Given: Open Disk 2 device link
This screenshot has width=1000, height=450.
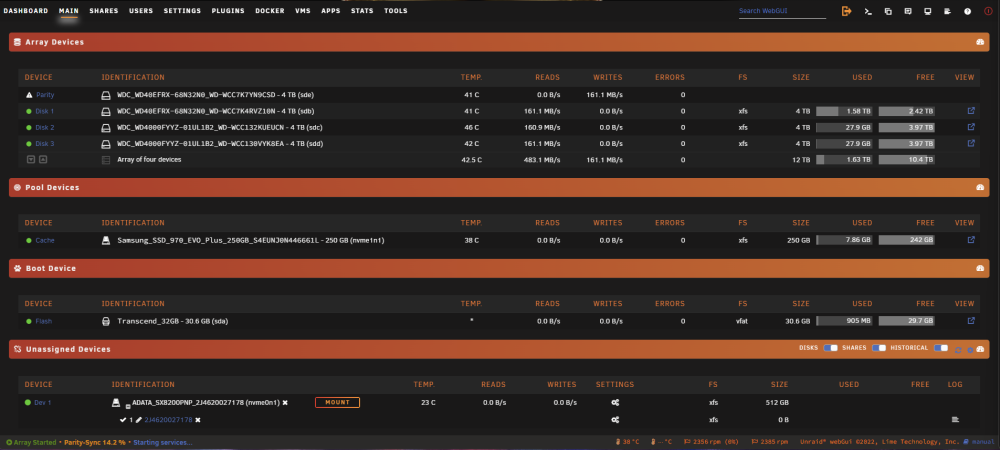Looking at the screenshot, I should tap(45, 127).
